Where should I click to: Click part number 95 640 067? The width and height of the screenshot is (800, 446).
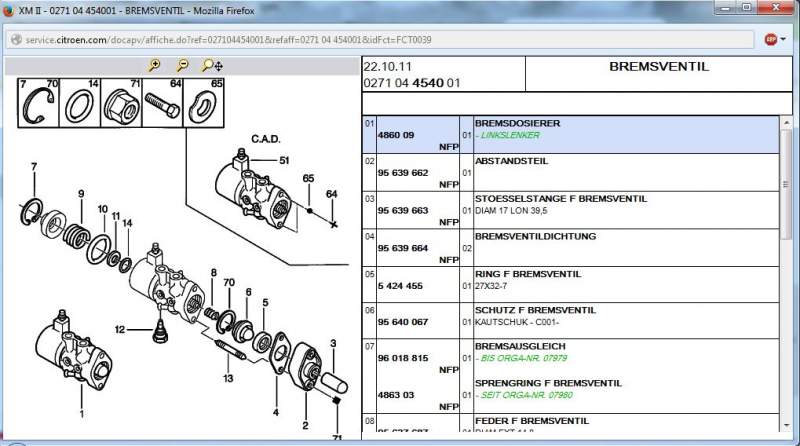tap(403, 322)
